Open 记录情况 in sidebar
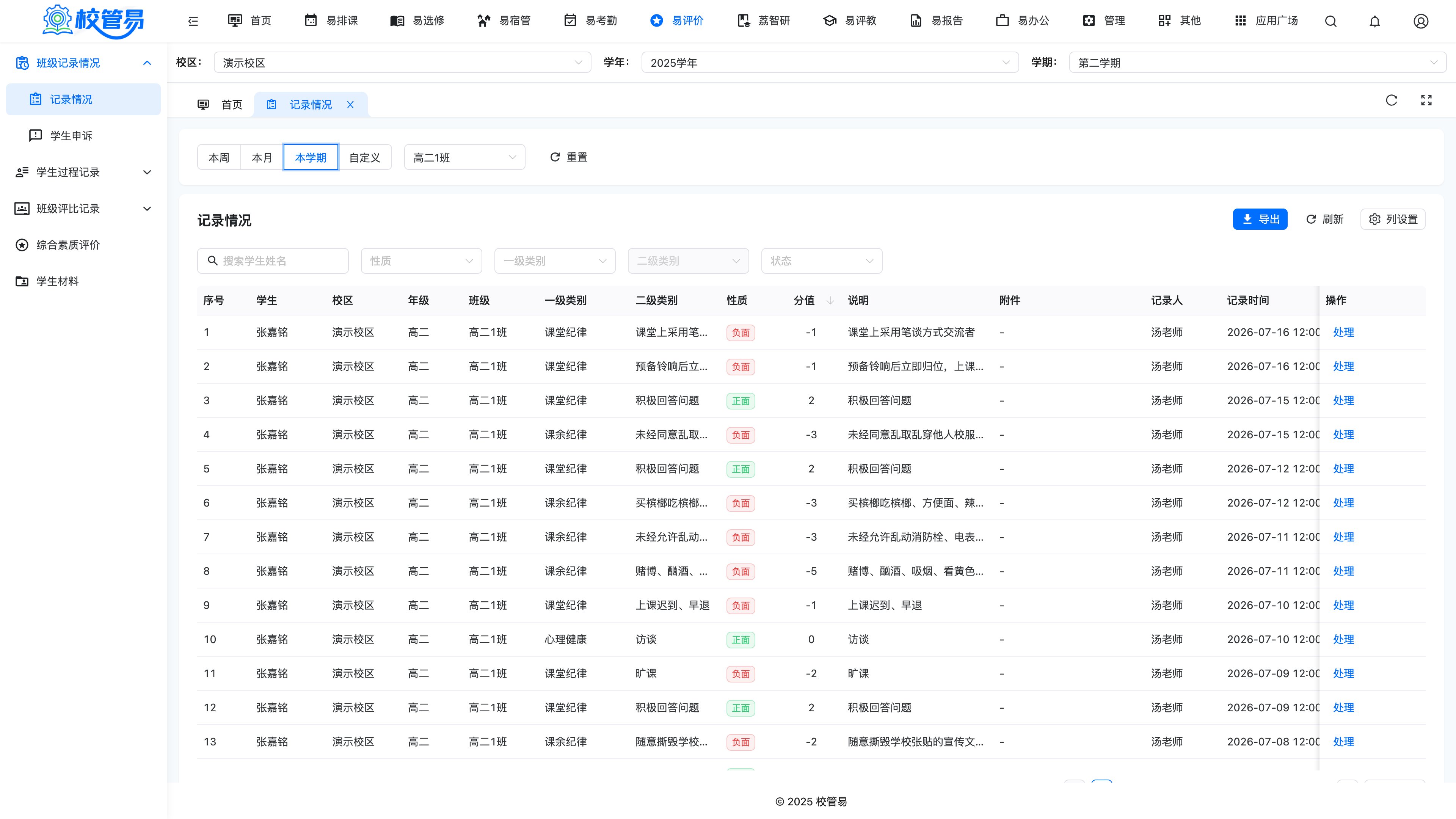The width and height of the screenshot is (1456, 819). point(84,99)
